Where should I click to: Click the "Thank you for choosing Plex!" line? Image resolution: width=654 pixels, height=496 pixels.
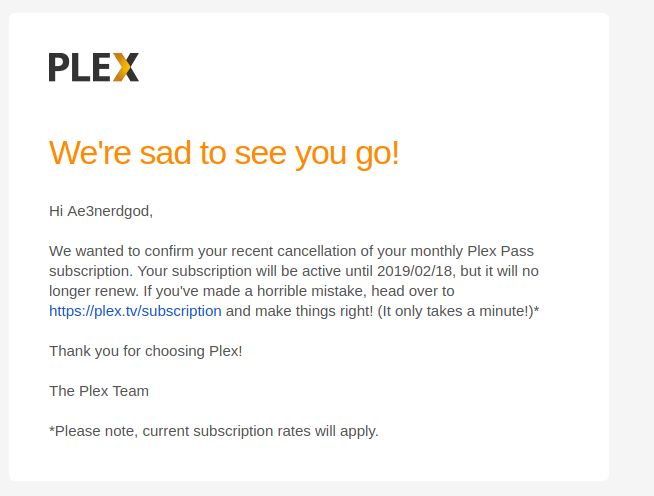point(146,351)
